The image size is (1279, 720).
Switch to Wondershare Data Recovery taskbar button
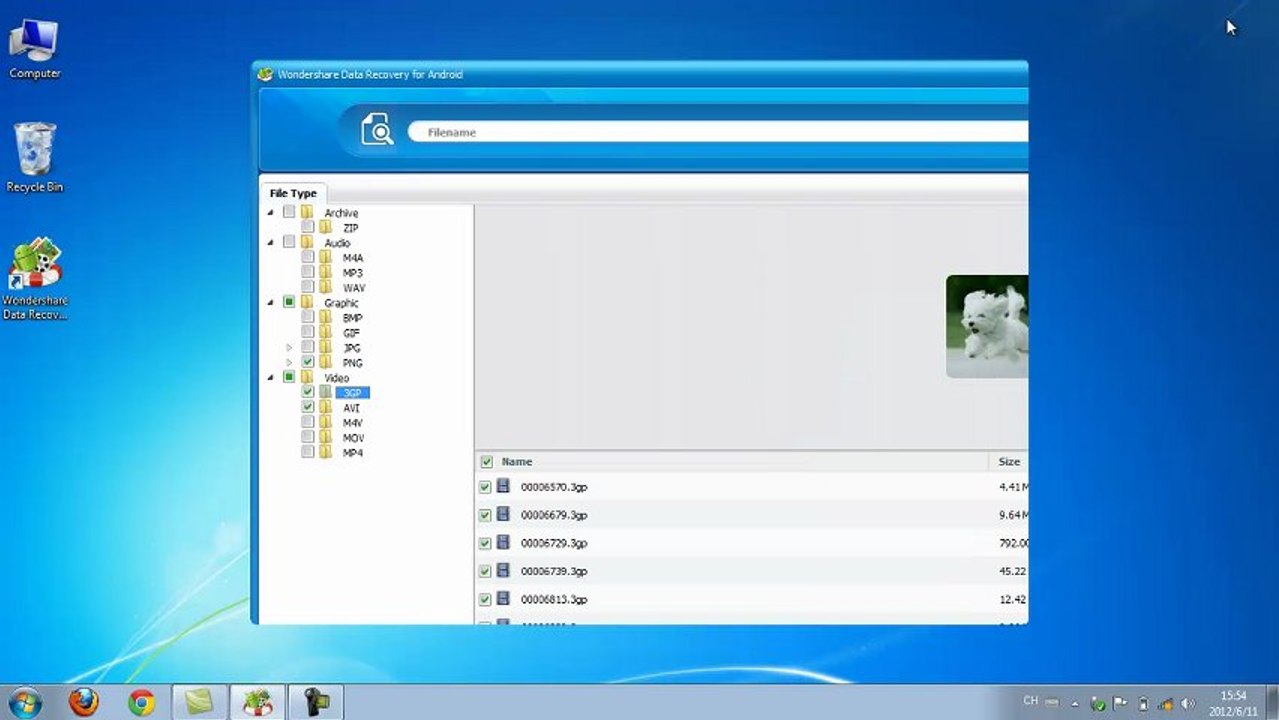(258, 702)
